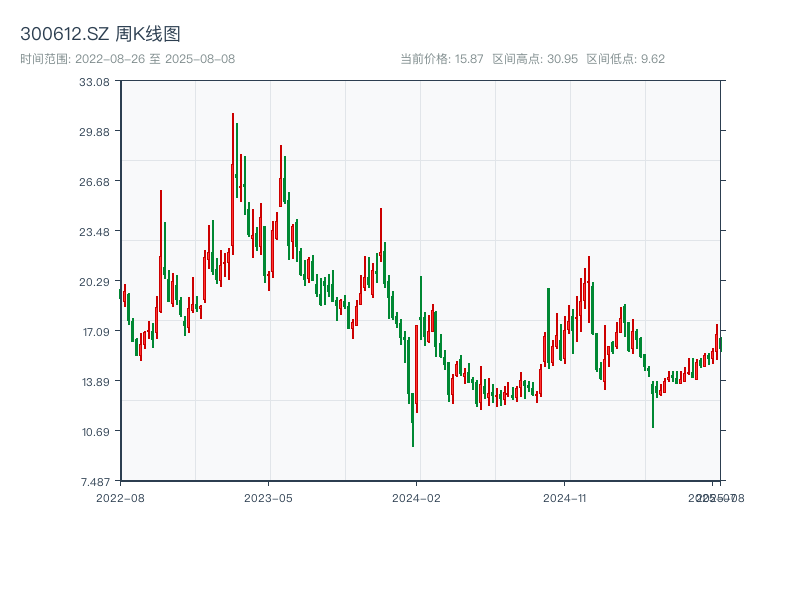Click the 区间高点 30.95 label
This screenshot has height=600, width=800.
[533, 58]
